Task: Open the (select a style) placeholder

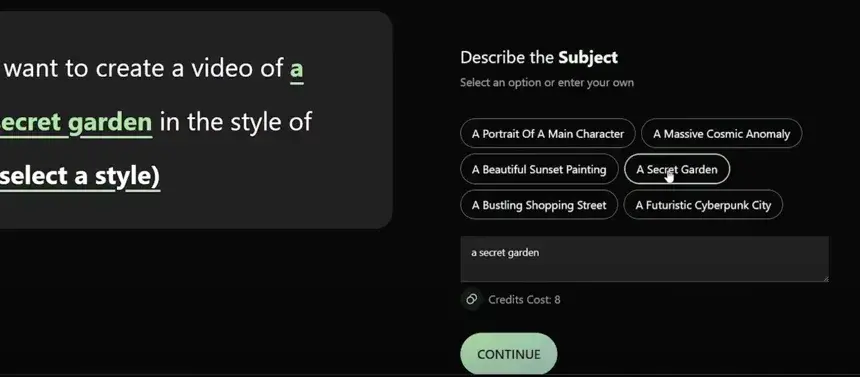Action: pos(80,176)
